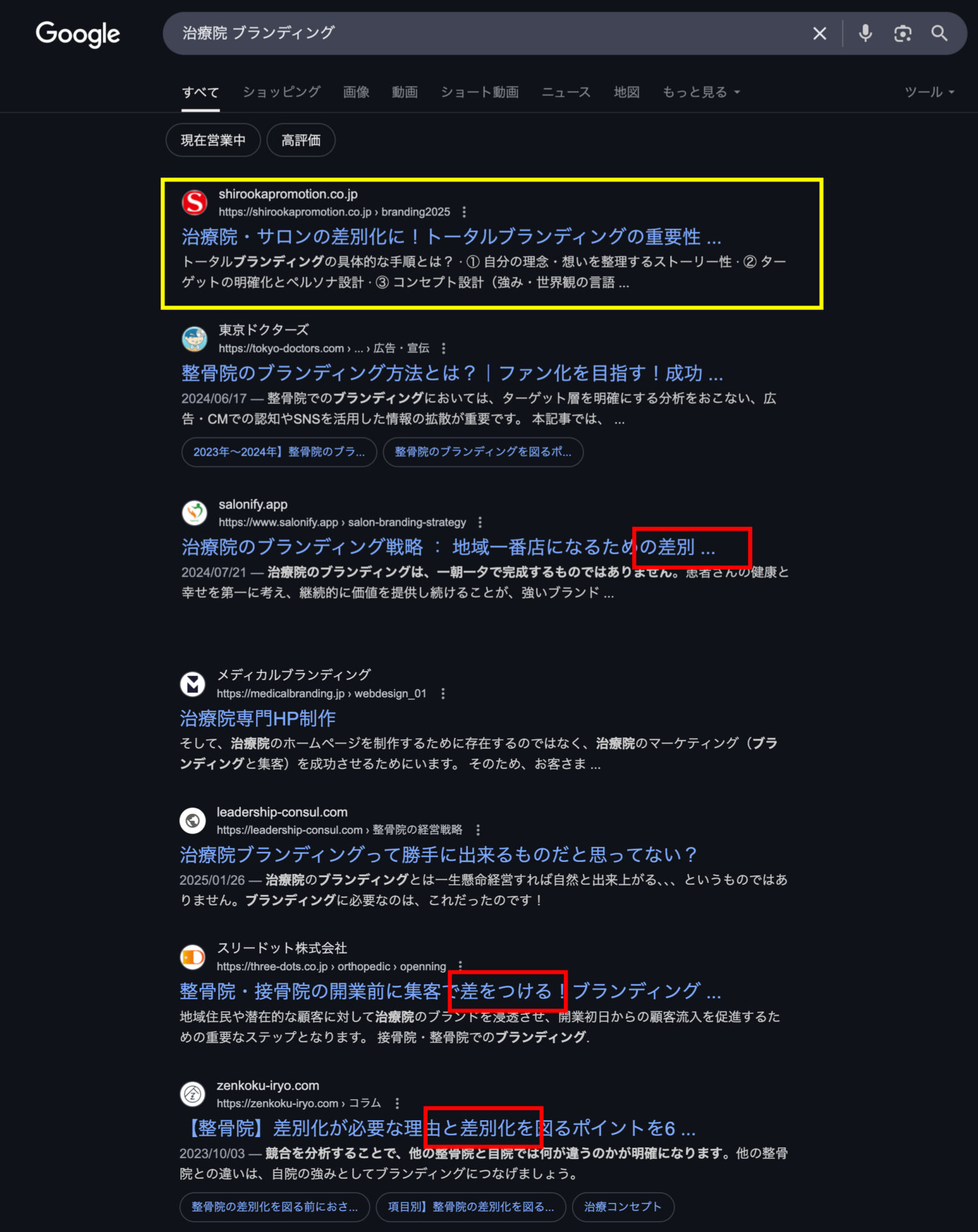
Task: Click the 治療コンセプト sitelink chip
Action: tap(622, 1207)
